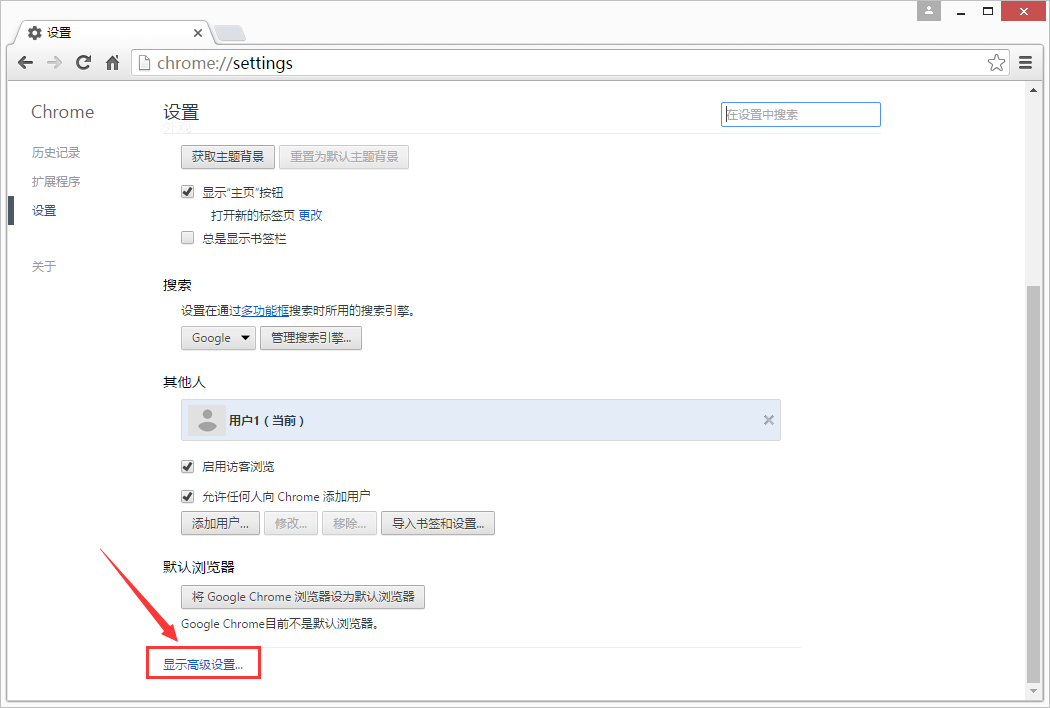Open 扩展程序 in the sidebar
The image size is (1050, 708).
click(x=56, y=182)
